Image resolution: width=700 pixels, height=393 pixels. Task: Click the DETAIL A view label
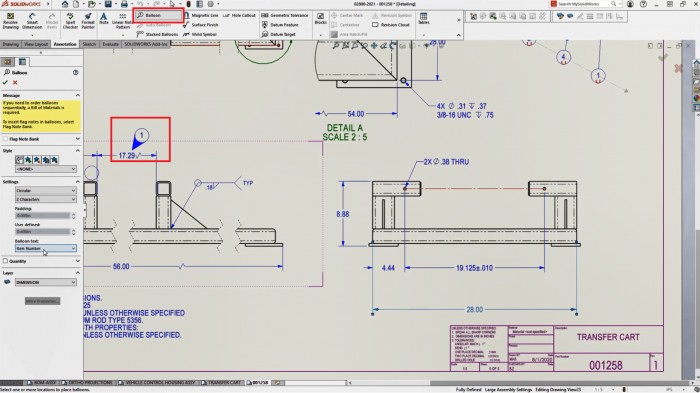345,128
